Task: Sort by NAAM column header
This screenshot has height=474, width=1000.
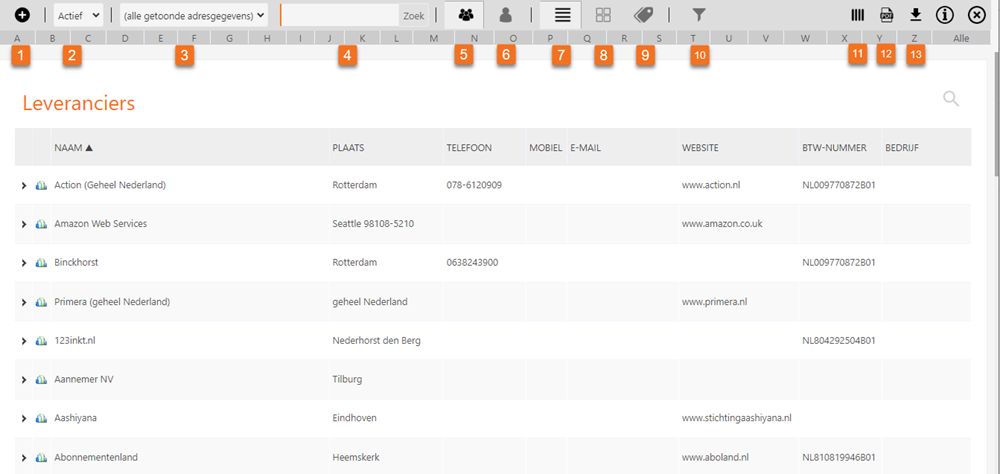Action: point(74,147)
